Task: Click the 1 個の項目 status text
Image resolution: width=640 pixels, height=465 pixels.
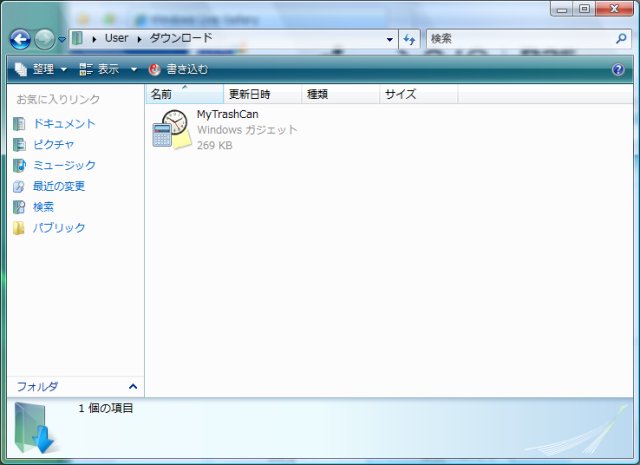Action: (106, 408)
